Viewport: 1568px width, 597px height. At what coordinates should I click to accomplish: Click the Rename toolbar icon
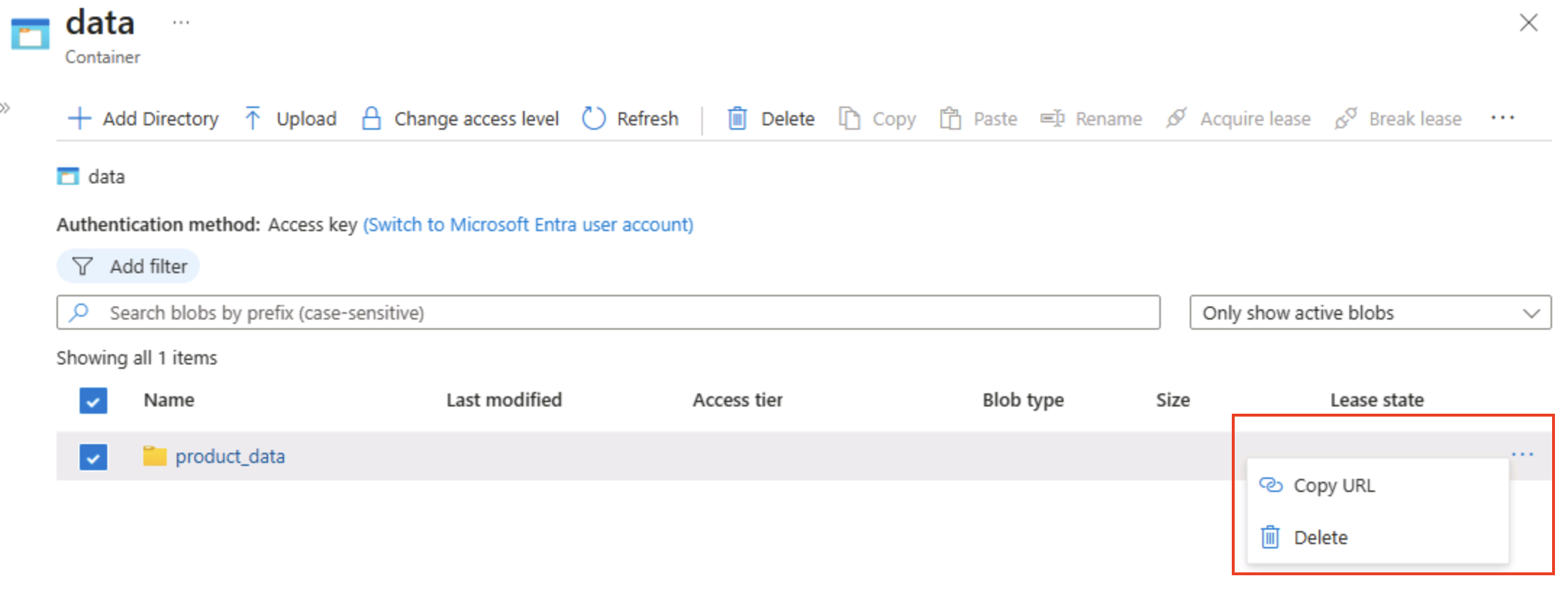tap(1052, 118)
